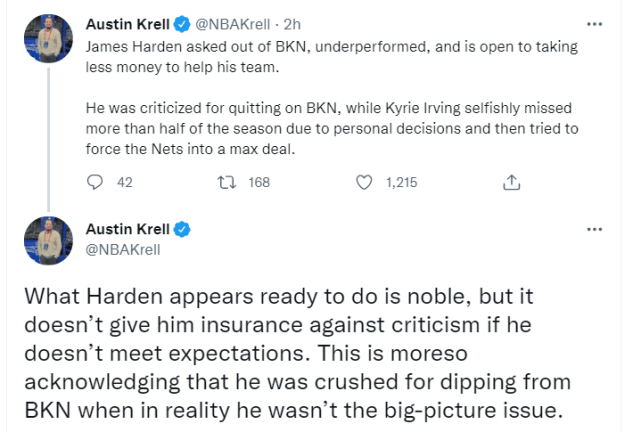The height and width of the screenshot is (432, 641).
Task: Open more options on the 2h tweet
Action: [x=595, y=23]
